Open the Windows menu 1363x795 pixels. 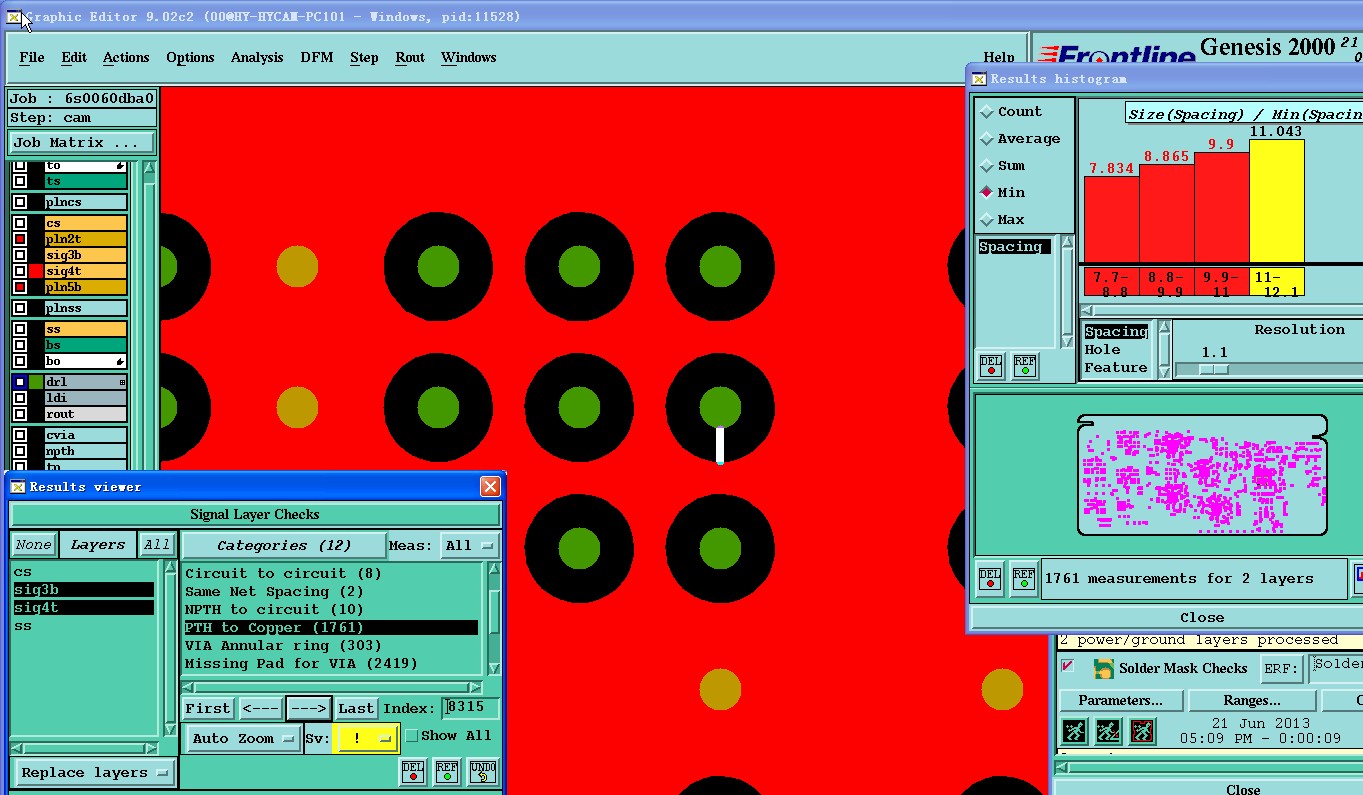(x=469, y=58)
